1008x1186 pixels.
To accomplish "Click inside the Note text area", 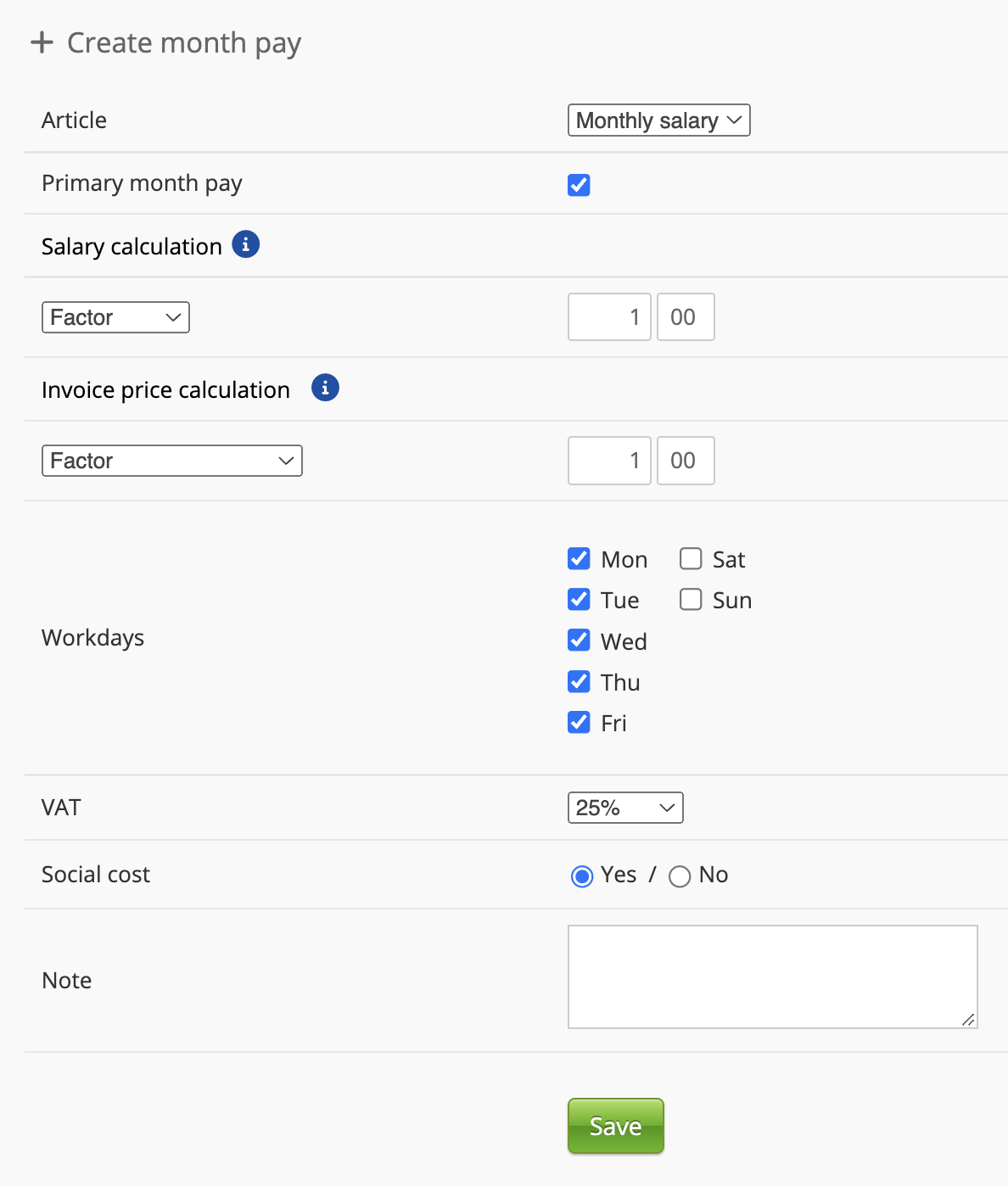I will pyautogui.click(x=772, y=976).
